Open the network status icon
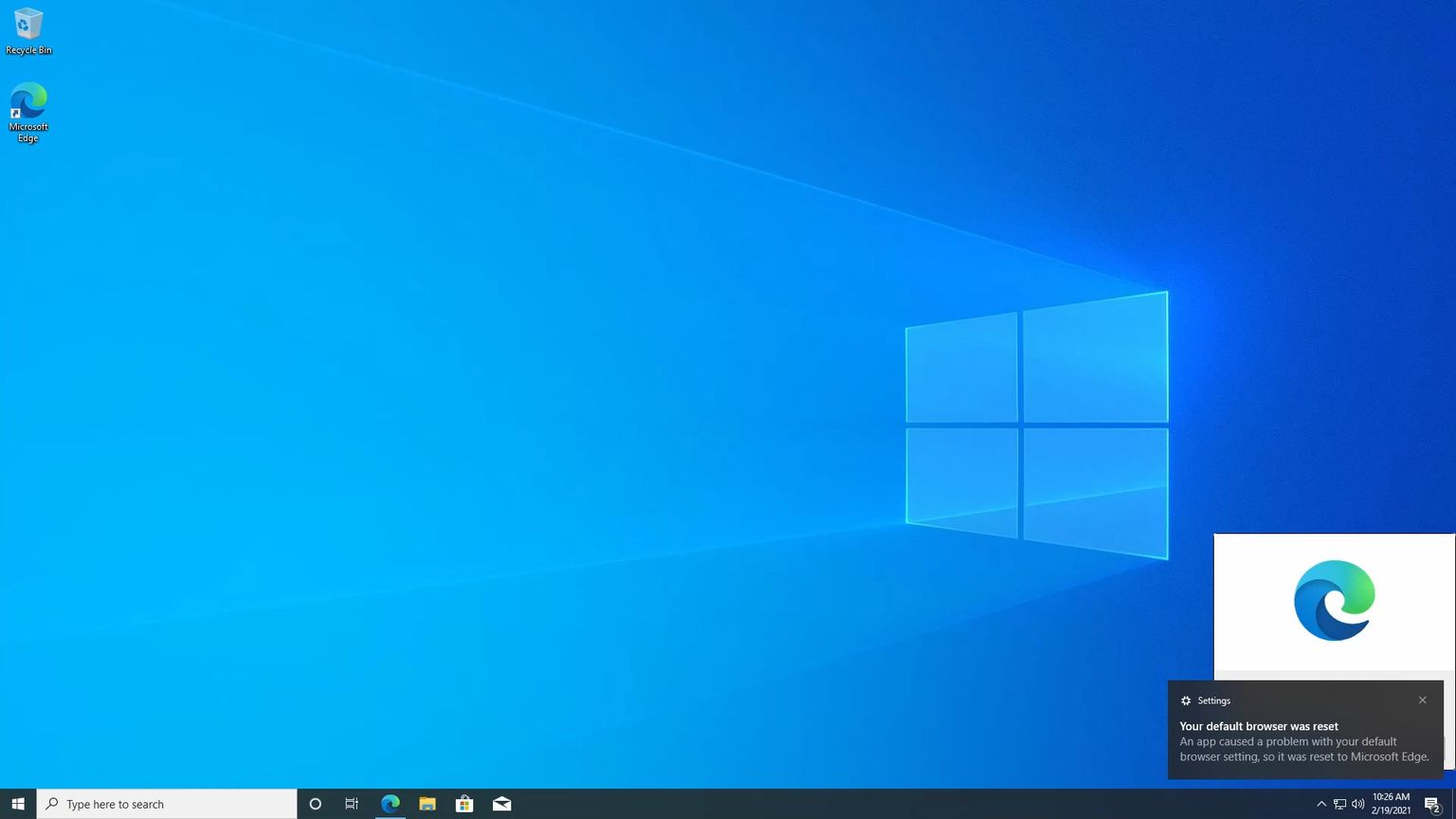Viewport: 1456px width, 819px height. tap(1340, 803)
